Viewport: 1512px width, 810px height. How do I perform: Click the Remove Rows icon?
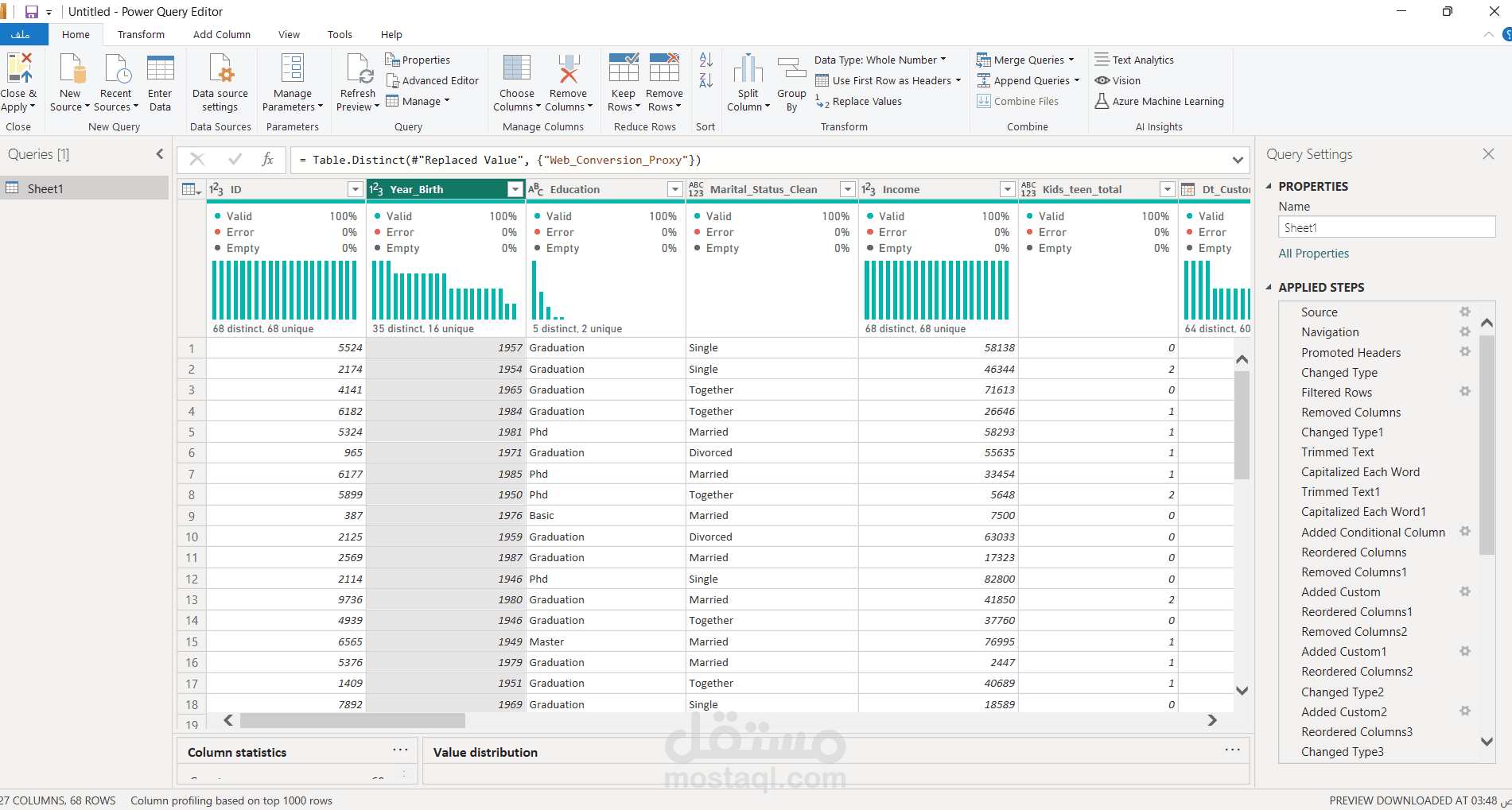[664, 68]
